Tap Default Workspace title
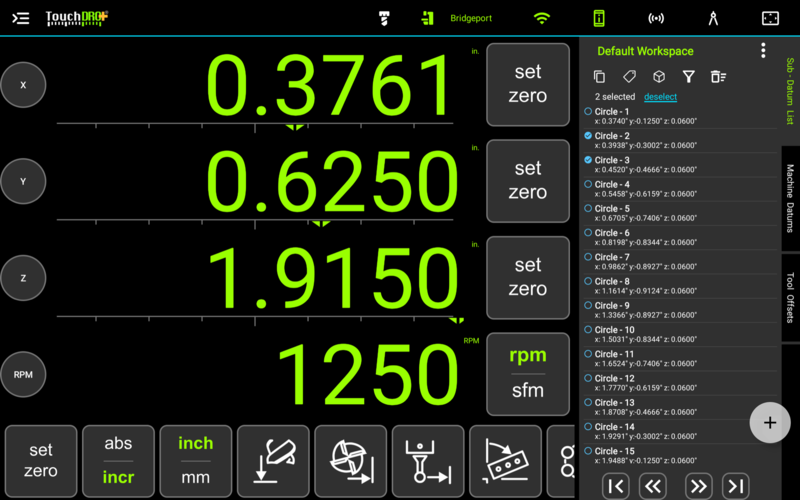The width and height of the screenshot is (800, 500). (x=645, y=51)
